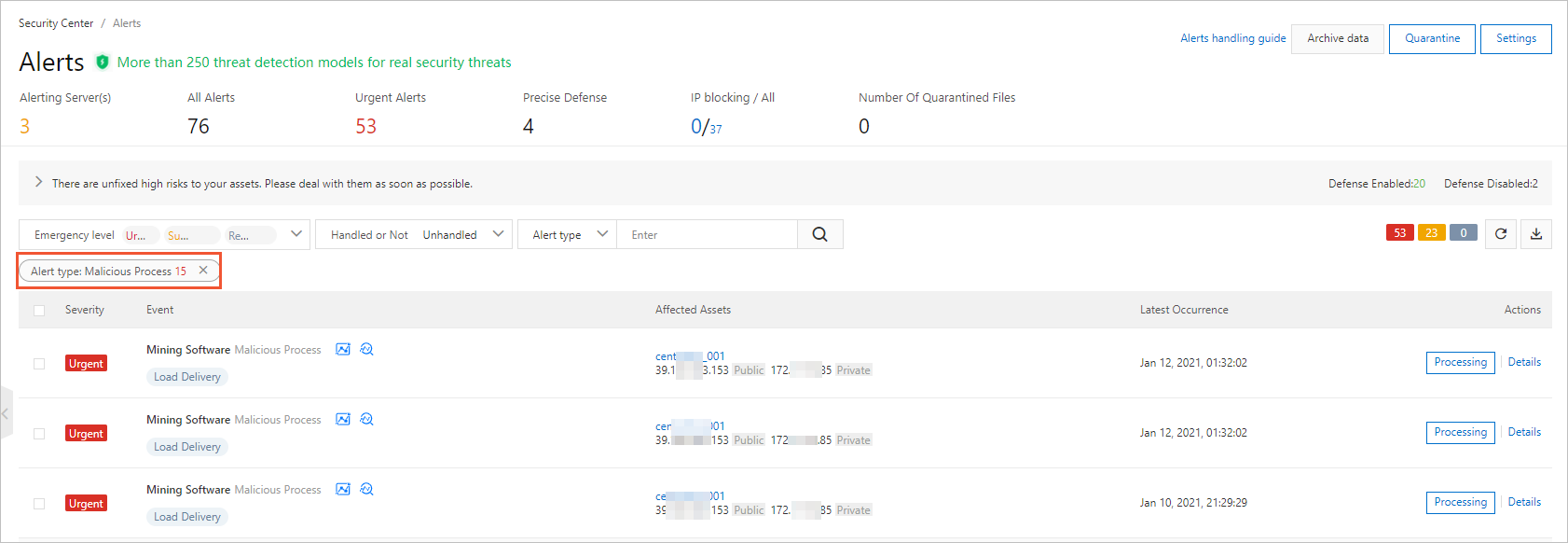1568x543 pixels.
Task: Refresh the alerts list
Action: pyautogui.click(x=1501, y=233)
